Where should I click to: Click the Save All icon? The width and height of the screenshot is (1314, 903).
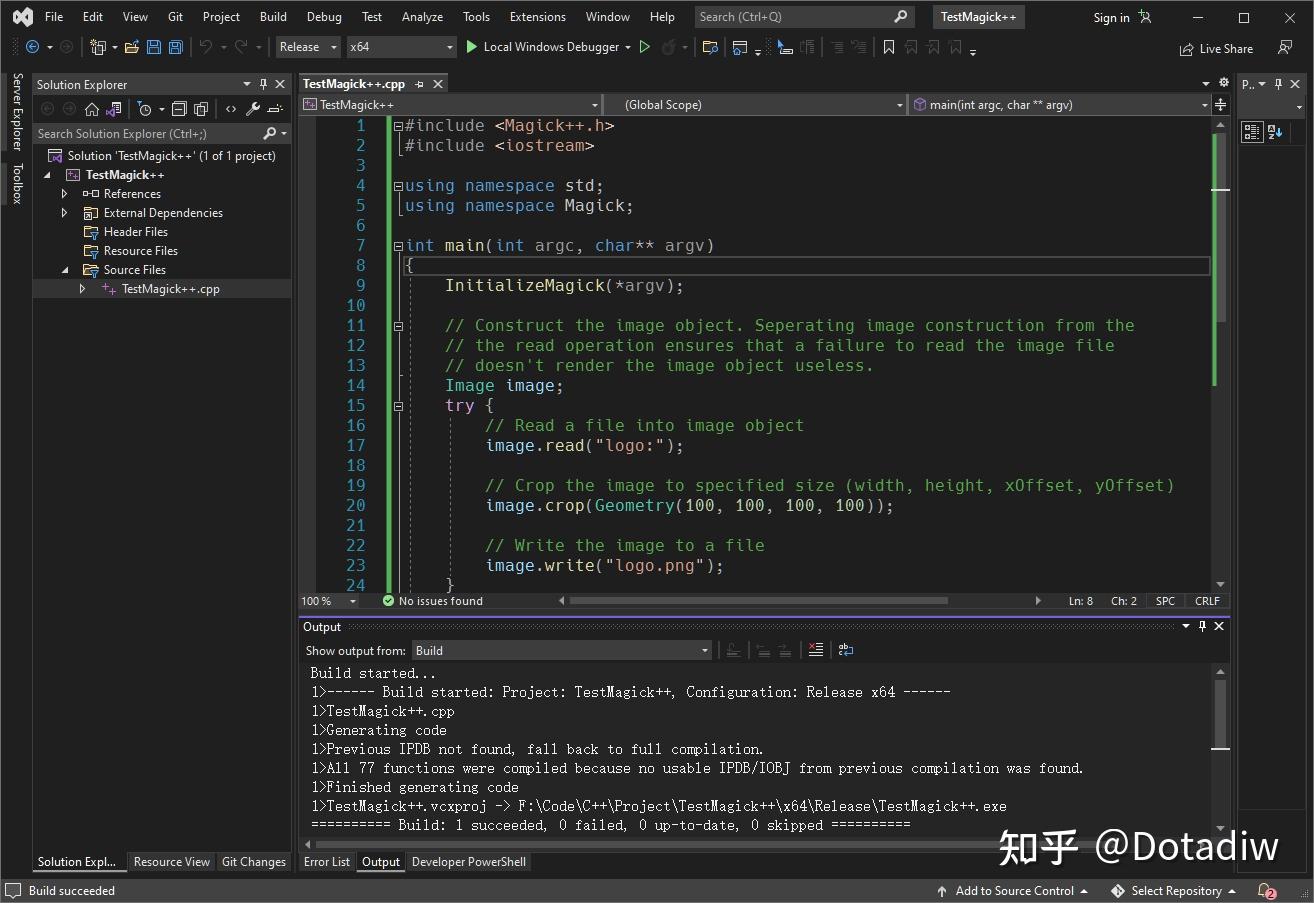pyautogui.click(x=174, y=46)
